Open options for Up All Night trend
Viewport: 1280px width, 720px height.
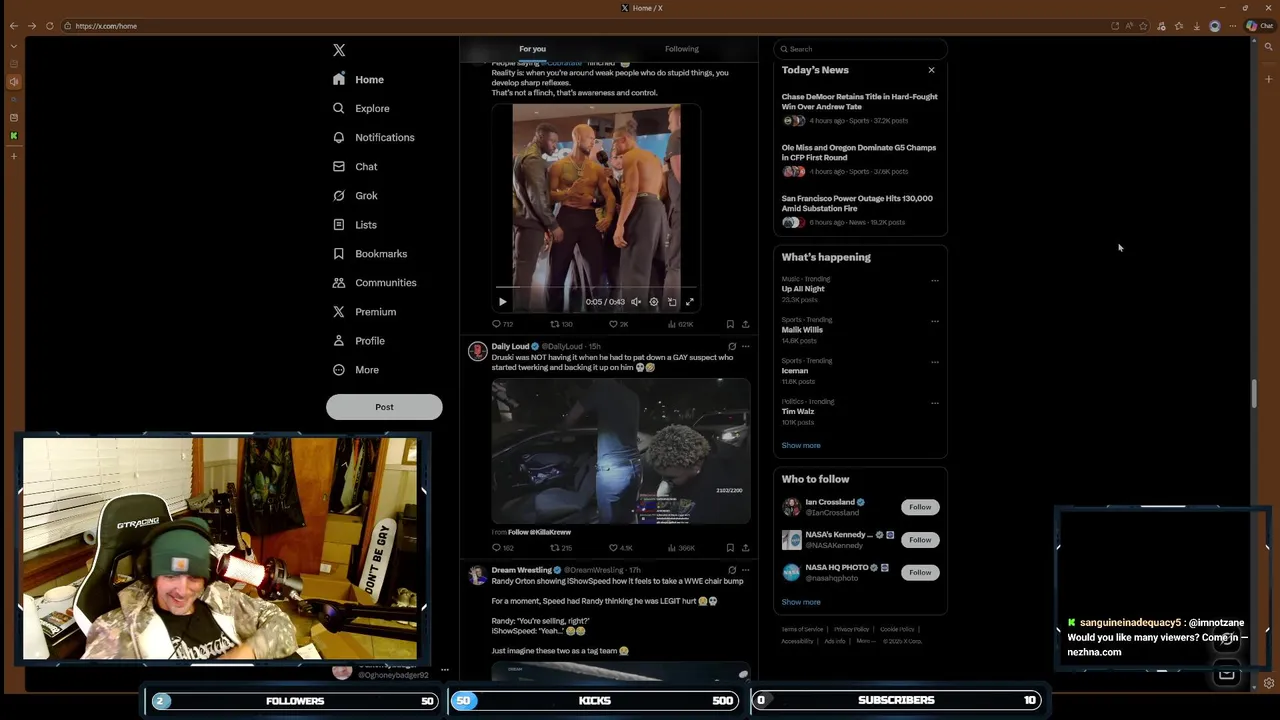[x=935, y=280]
